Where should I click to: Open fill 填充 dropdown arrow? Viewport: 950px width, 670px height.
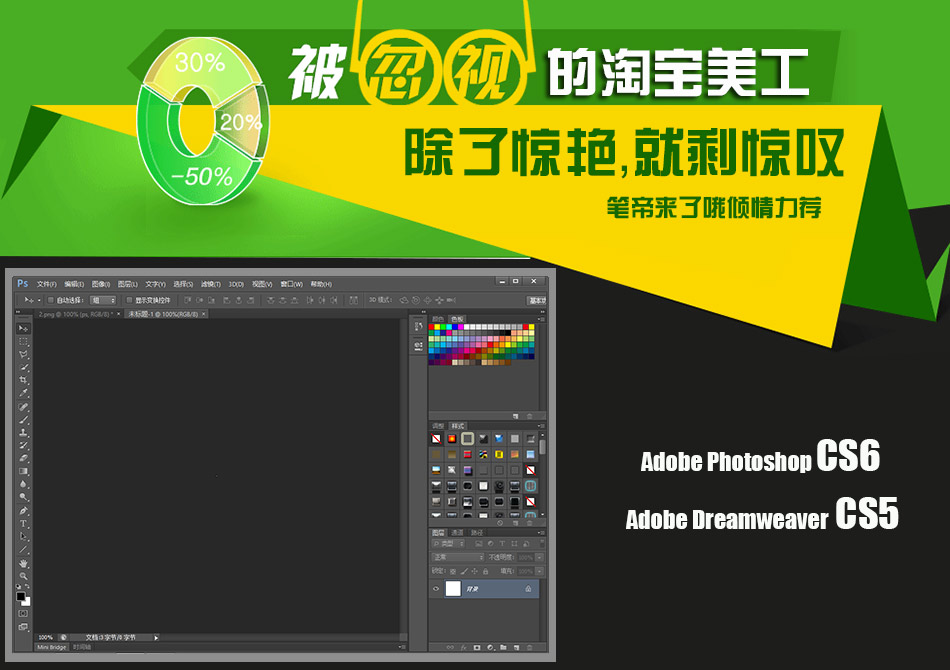point(539,571)
